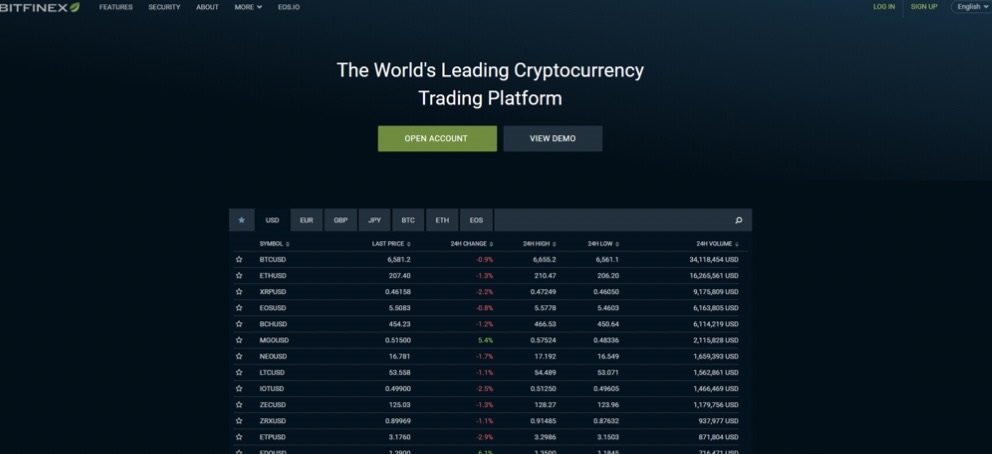Favorite the ETHUSD row star
Viewport: 992px width, 454px height.
(239, 276)
